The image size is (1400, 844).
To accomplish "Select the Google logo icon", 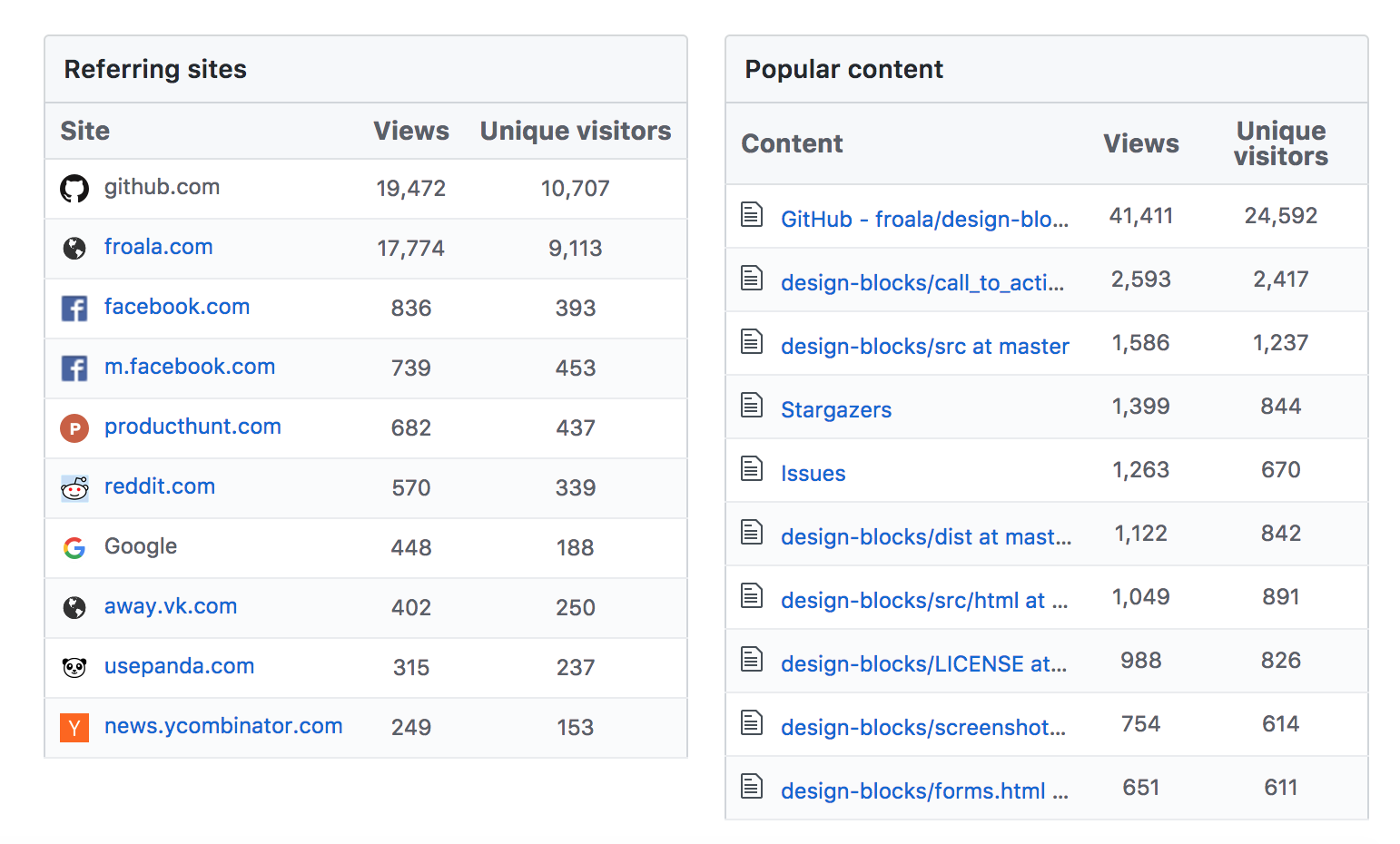I will point(74,548).
